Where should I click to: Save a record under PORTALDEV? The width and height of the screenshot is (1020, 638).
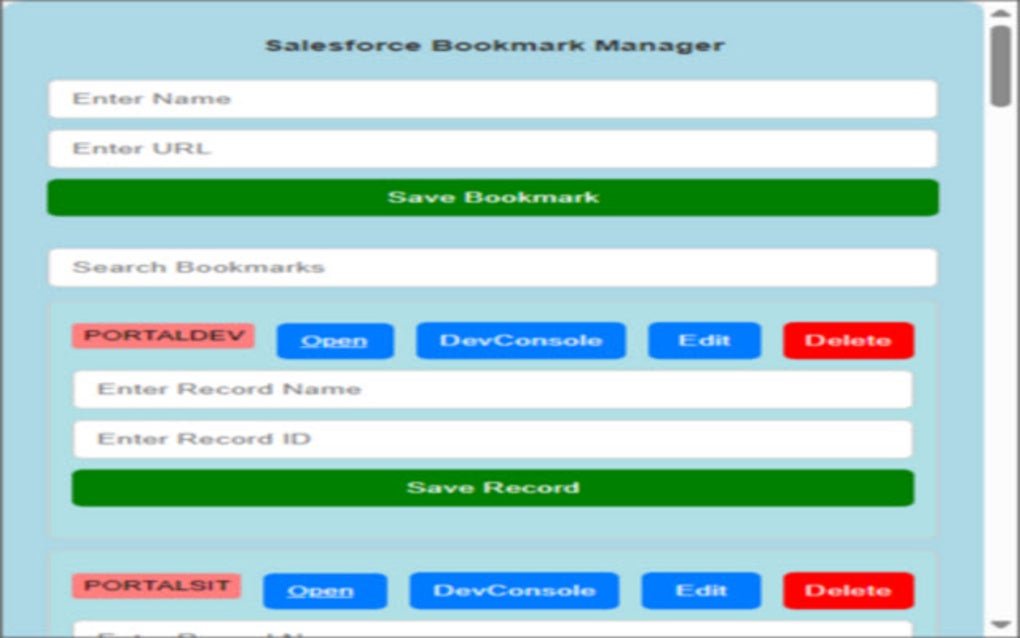[x=492, y=487]
